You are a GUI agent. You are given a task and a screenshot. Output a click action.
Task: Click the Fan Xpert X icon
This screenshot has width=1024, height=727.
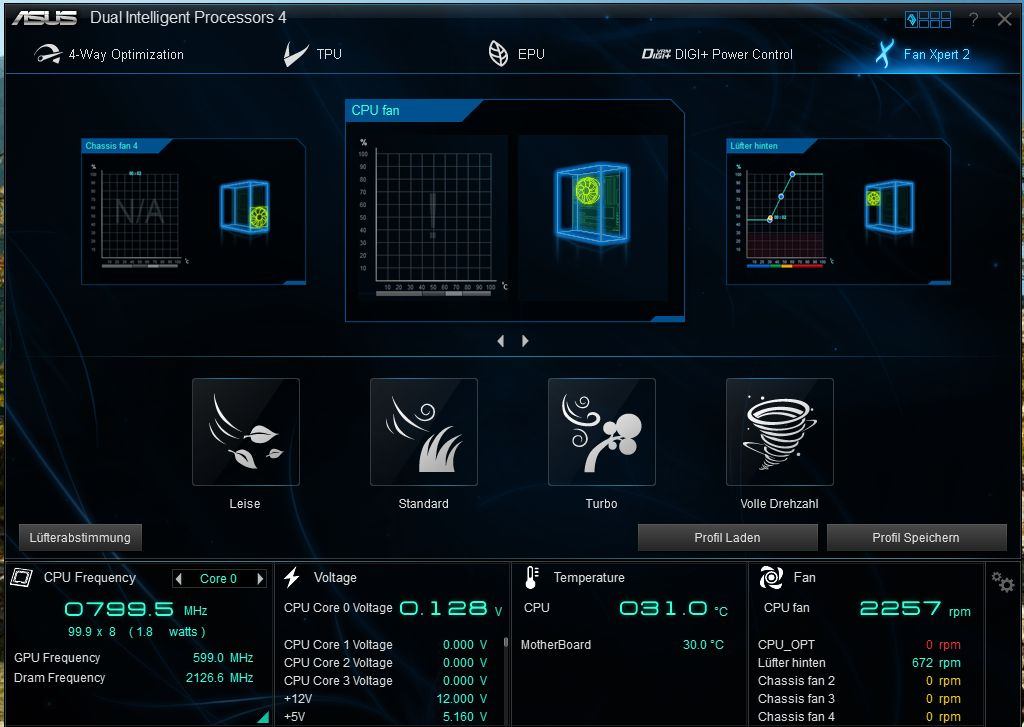884,54
